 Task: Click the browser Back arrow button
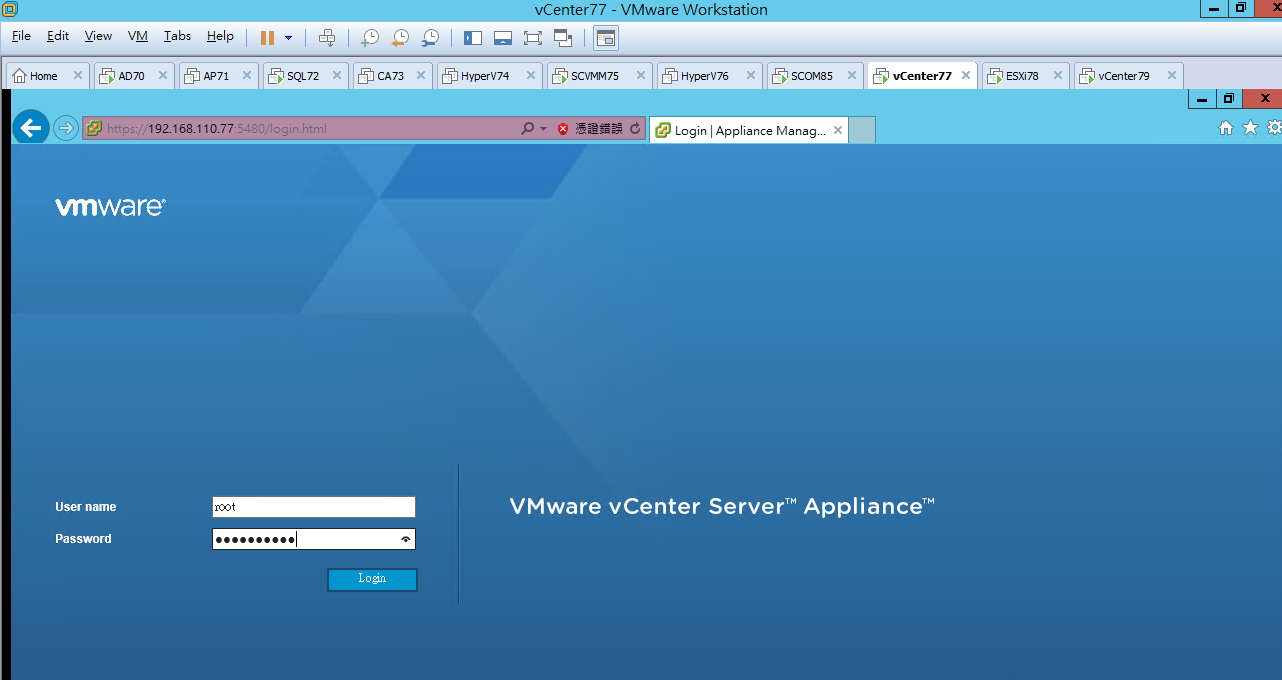[31, 128]
